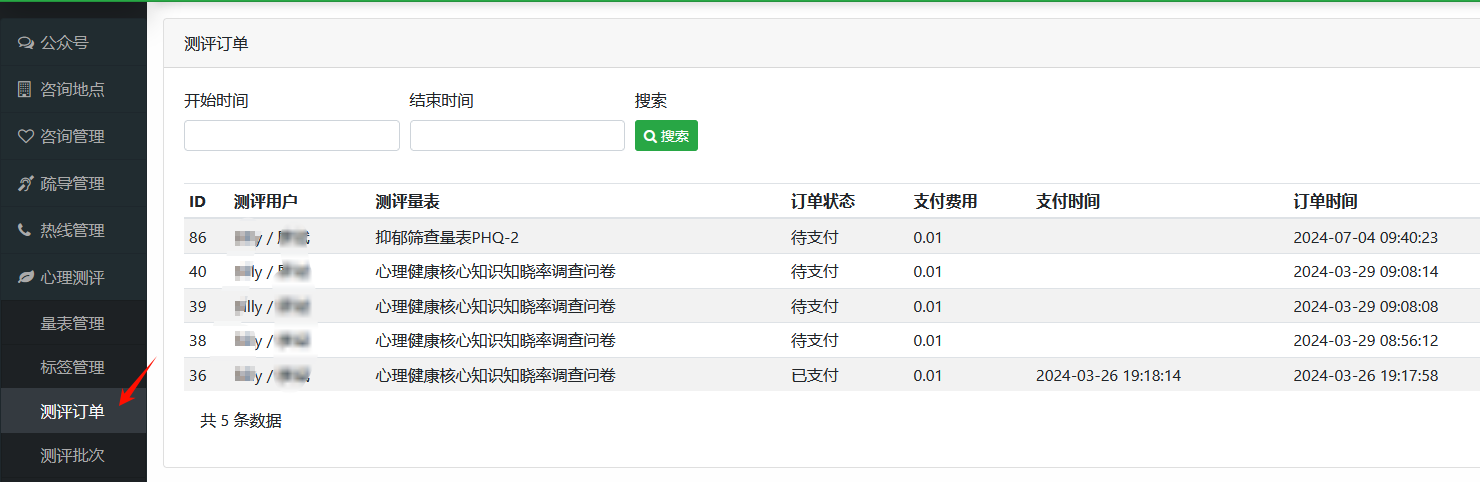Click the 开始时间 date input field

[x=292, y=136]
